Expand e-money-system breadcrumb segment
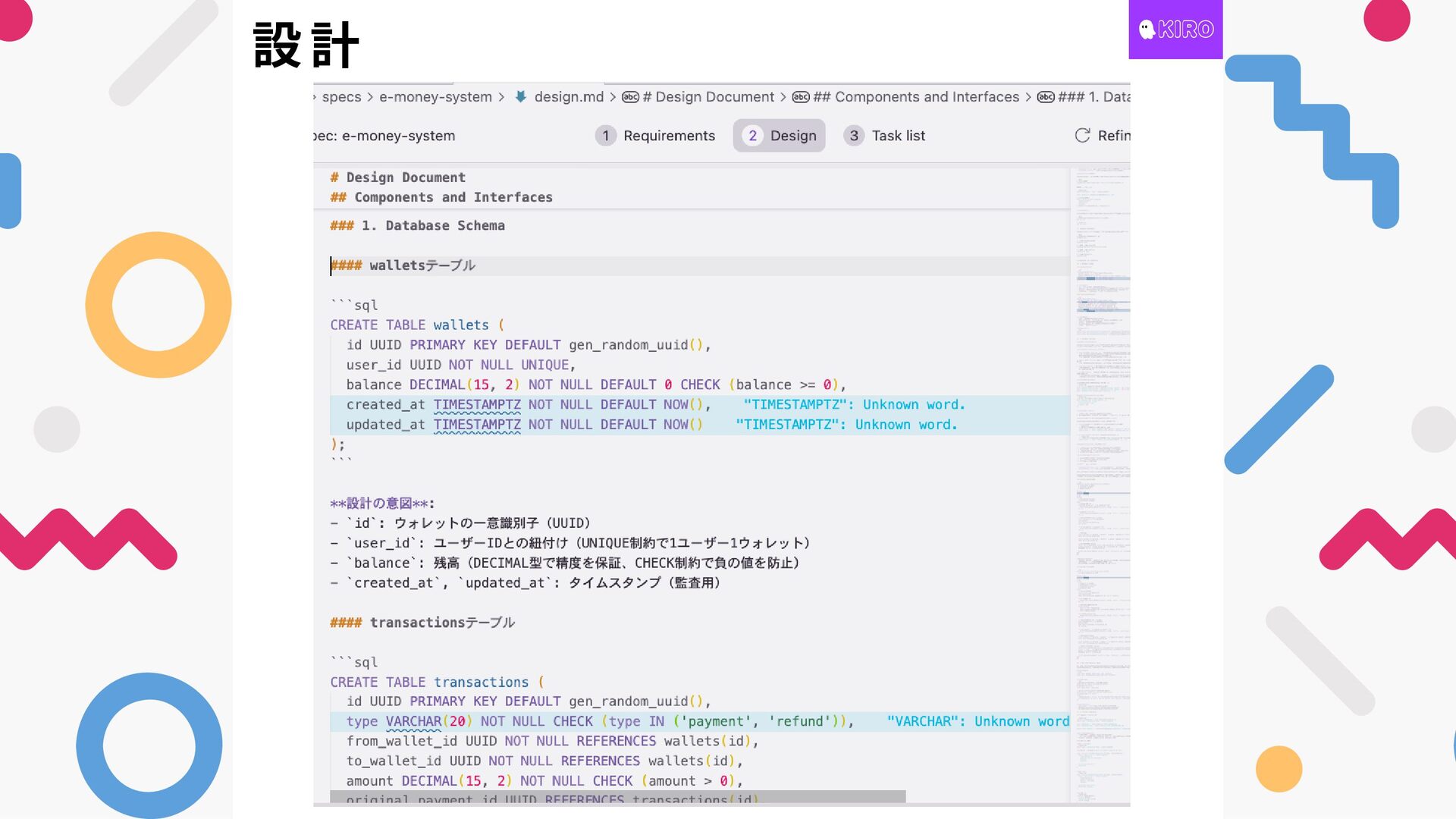Screen dimensions: 1456x819 click(435, 96)
